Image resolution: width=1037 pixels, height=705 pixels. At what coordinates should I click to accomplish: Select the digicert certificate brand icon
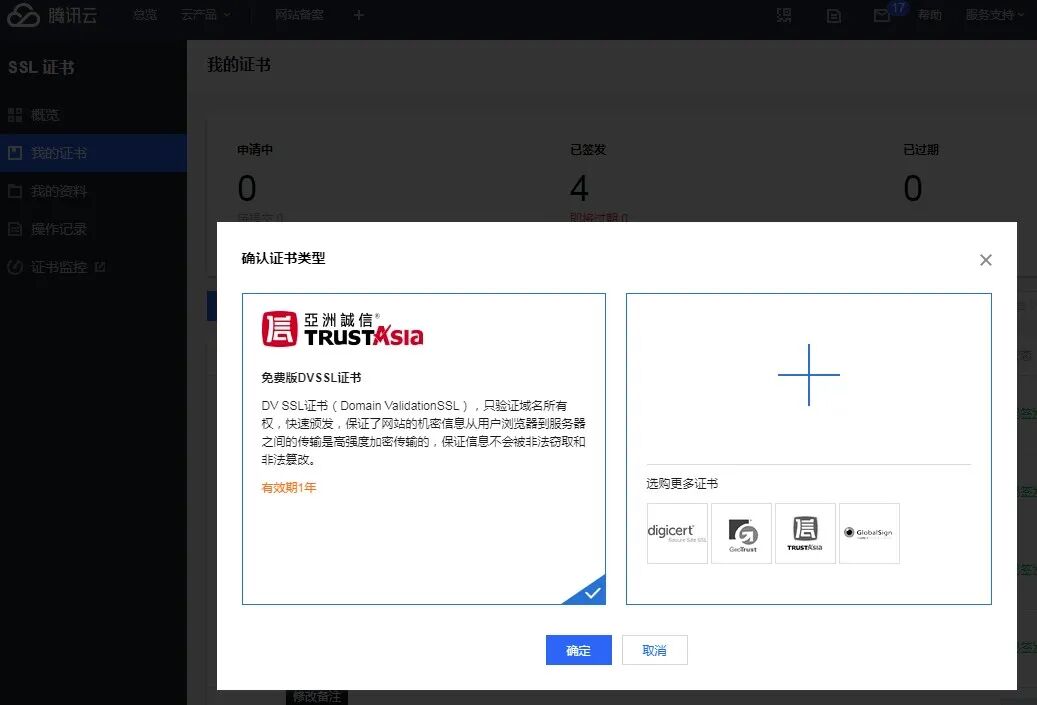coord(677,533)
